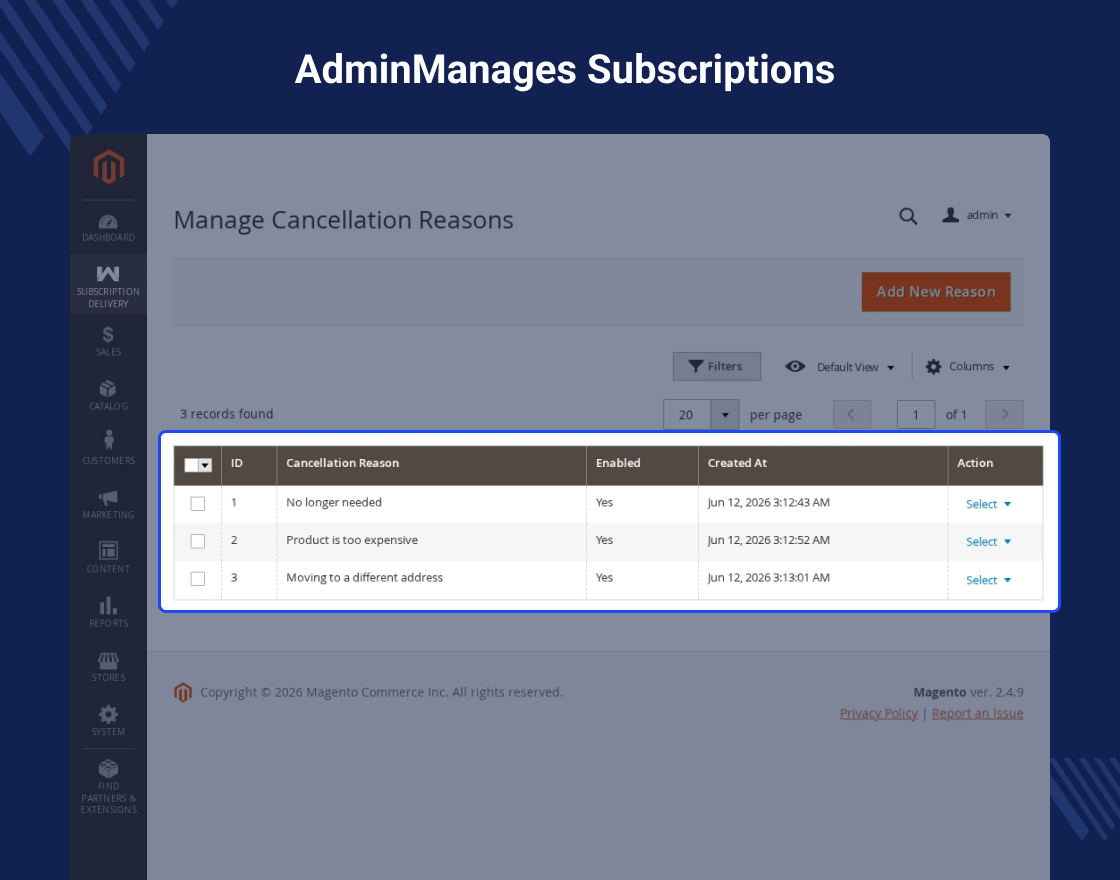Click the current page number field
This screenshot has width=1120, height=880.
916,414
